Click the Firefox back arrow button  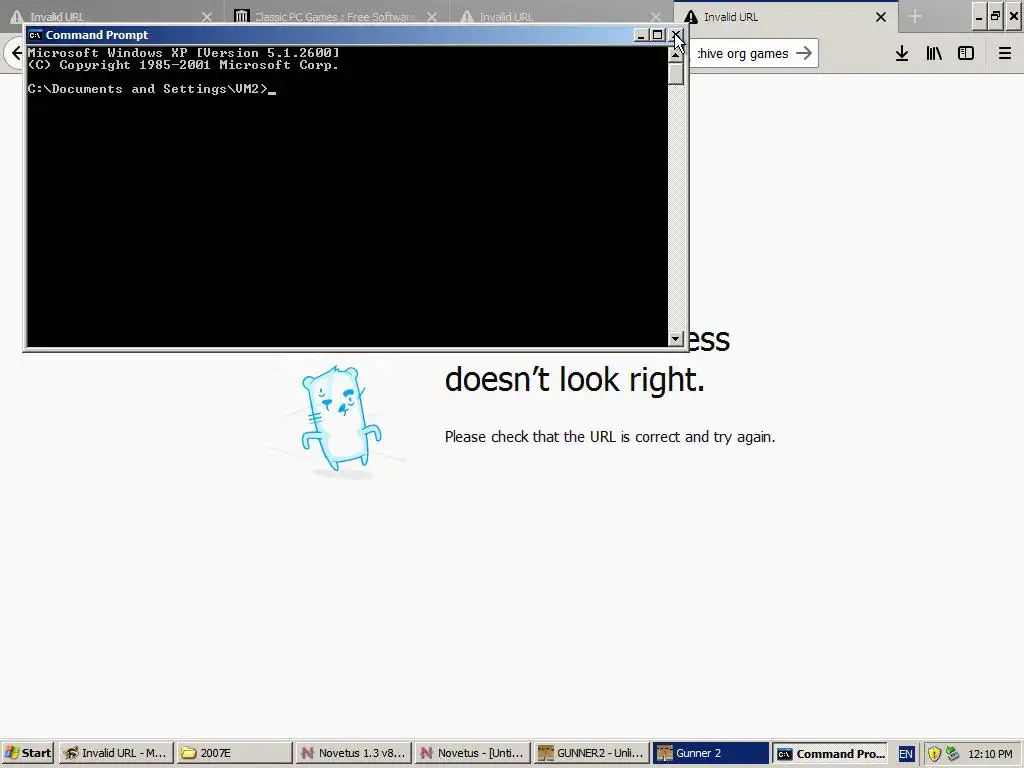point(16,54)
